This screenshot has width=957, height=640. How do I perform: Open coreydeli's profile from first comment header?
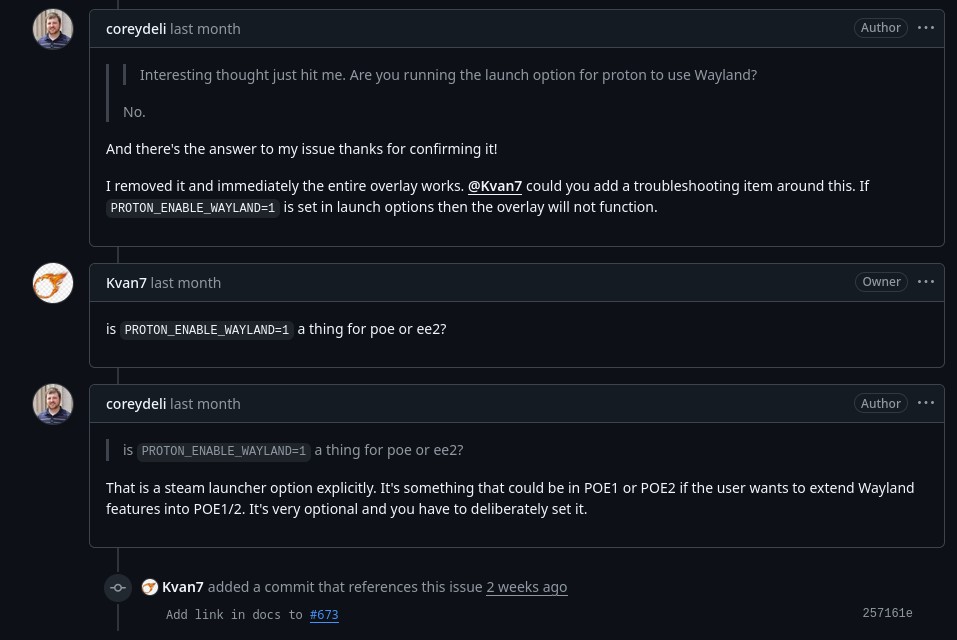(x=136, y=29)
